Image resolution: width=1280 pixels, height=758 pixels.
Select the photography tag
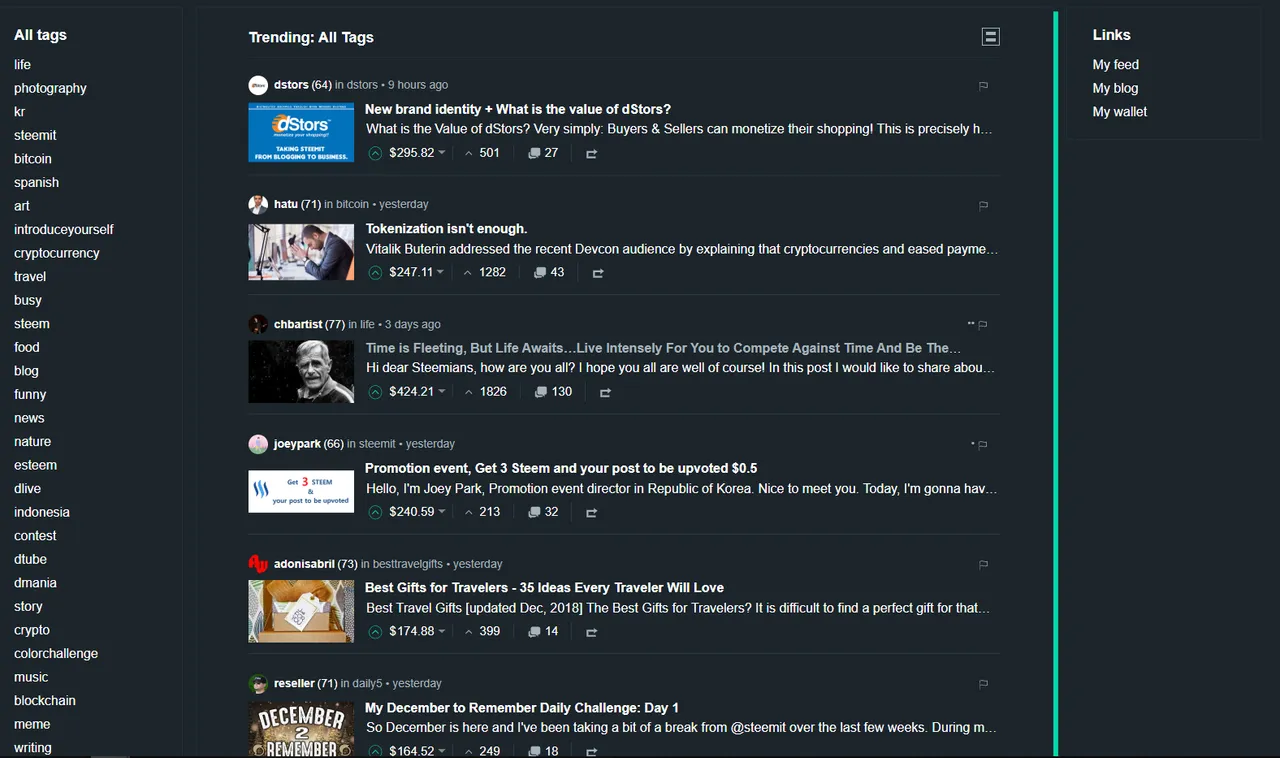pos(50,88)
